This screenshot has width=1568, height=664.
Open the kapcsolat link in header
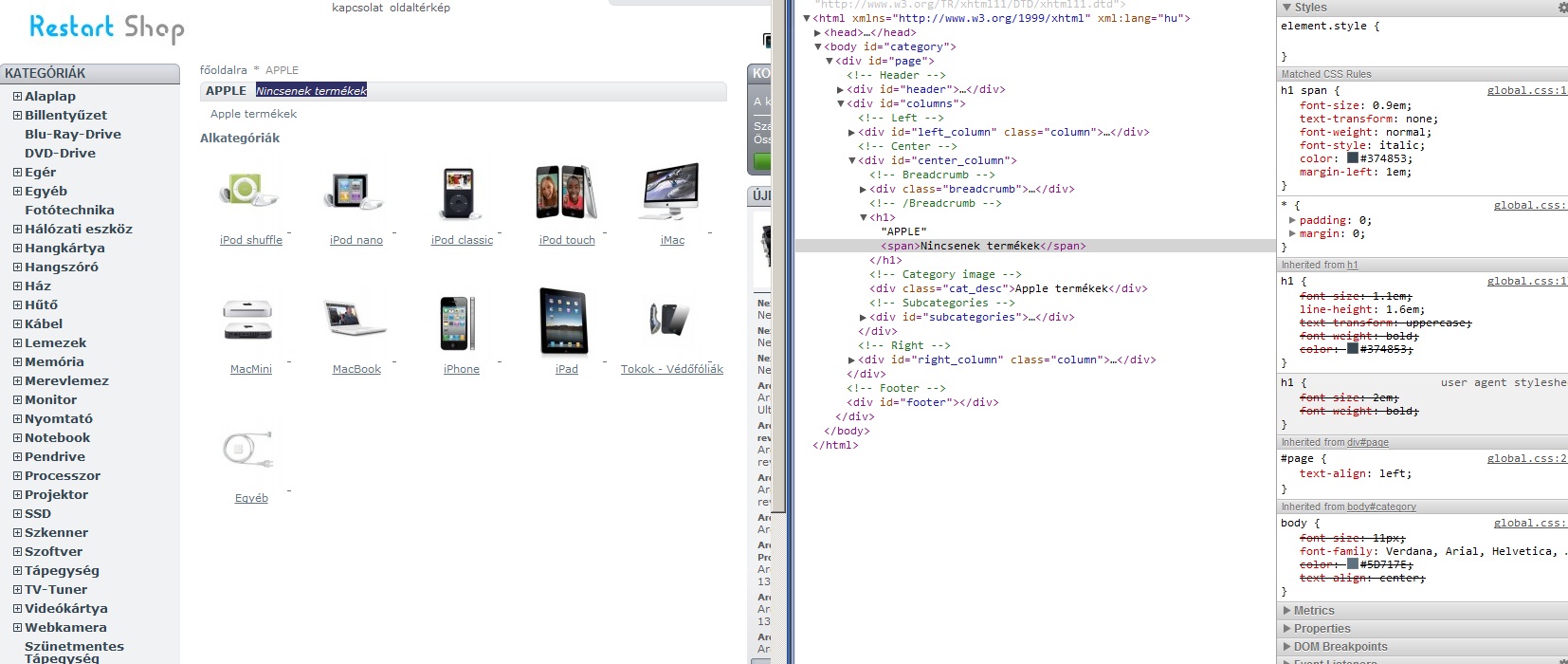coord(356,8)
